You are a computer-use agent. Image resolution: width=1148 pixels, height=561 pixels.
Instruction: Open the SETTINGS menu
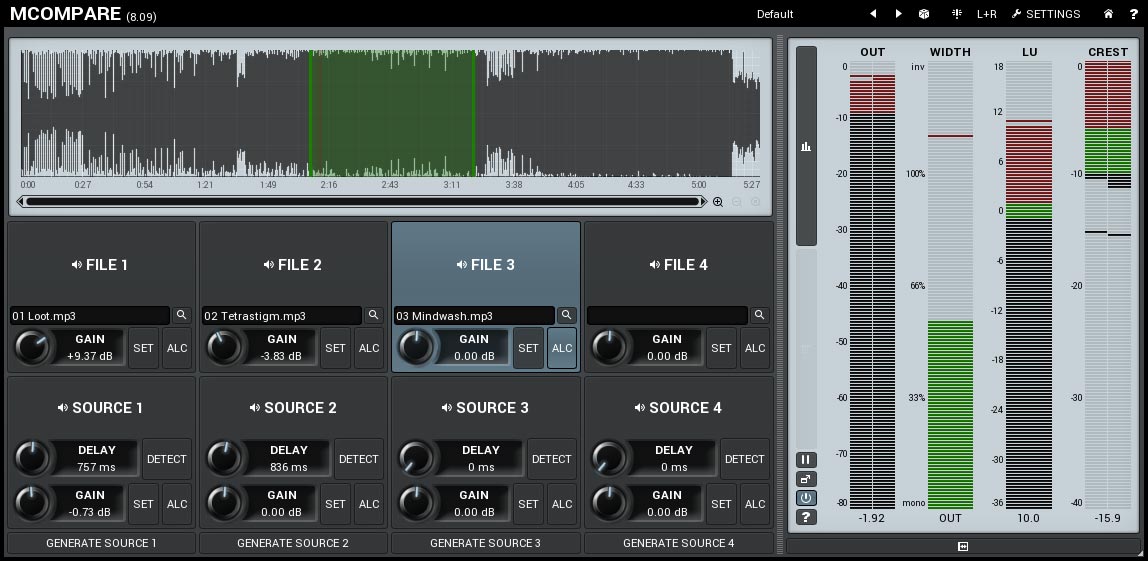click(x=1045, y=14)
